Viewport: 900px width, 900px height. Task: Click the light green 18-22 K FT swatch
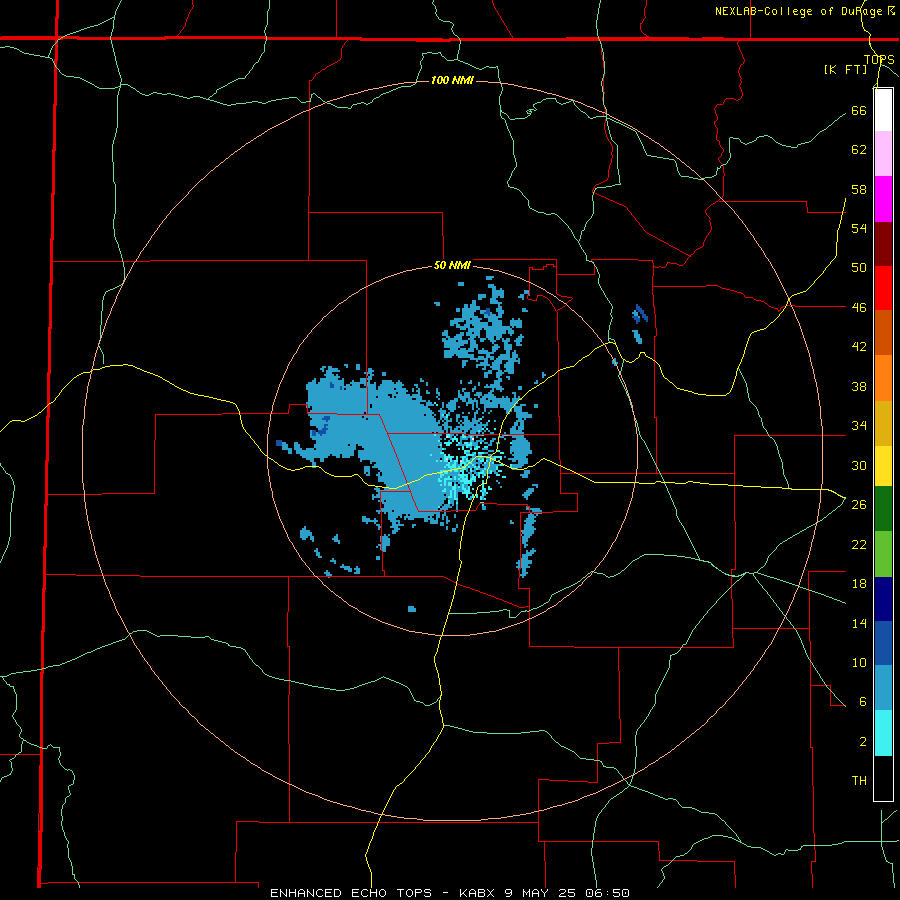(883, 554)
